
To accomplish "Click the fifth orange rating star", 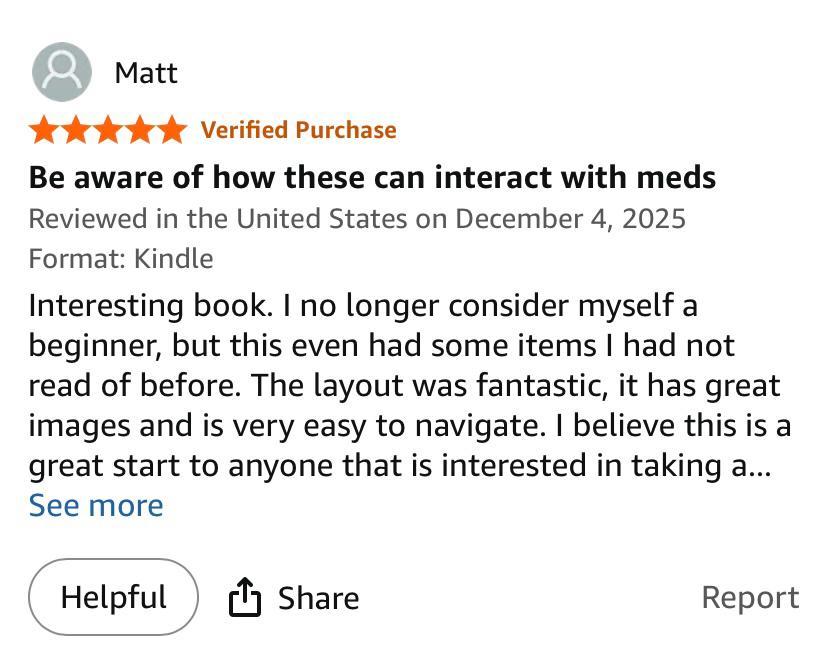I will 172,130.
